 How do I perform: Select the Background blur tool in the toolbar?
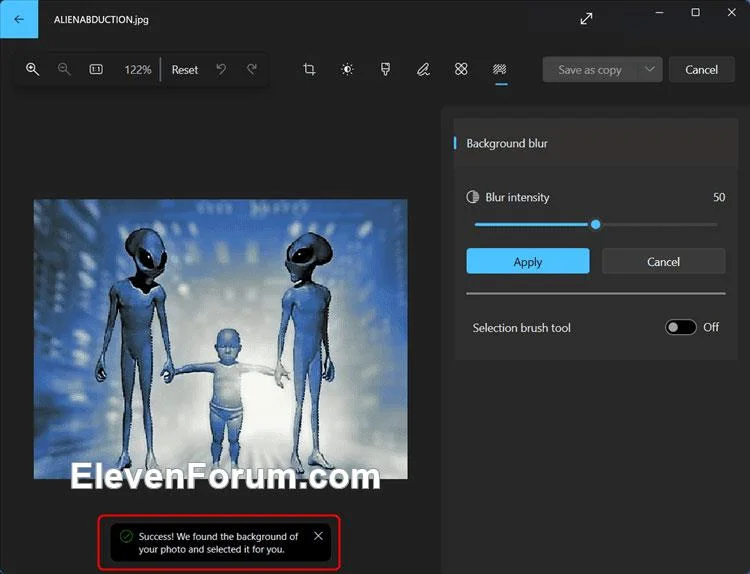[499, 70]
